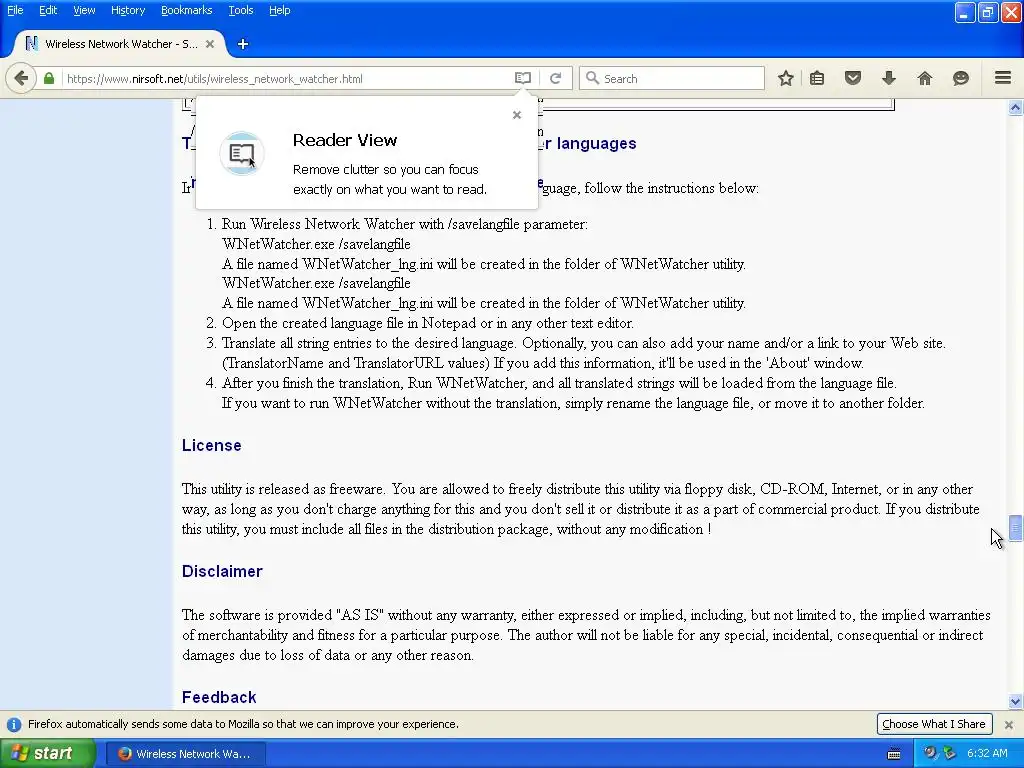Close the Wireless Network Watcher tab

click(x=210, y=44)
